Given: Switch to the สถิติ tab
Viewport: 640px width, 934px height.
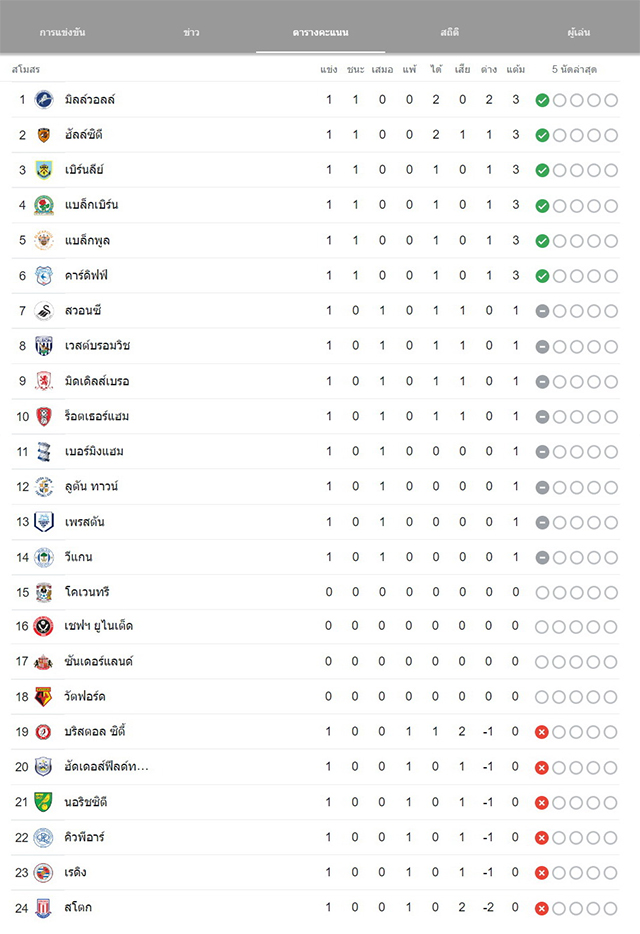Looking at the screenshot, I should [x=450, y=32].
